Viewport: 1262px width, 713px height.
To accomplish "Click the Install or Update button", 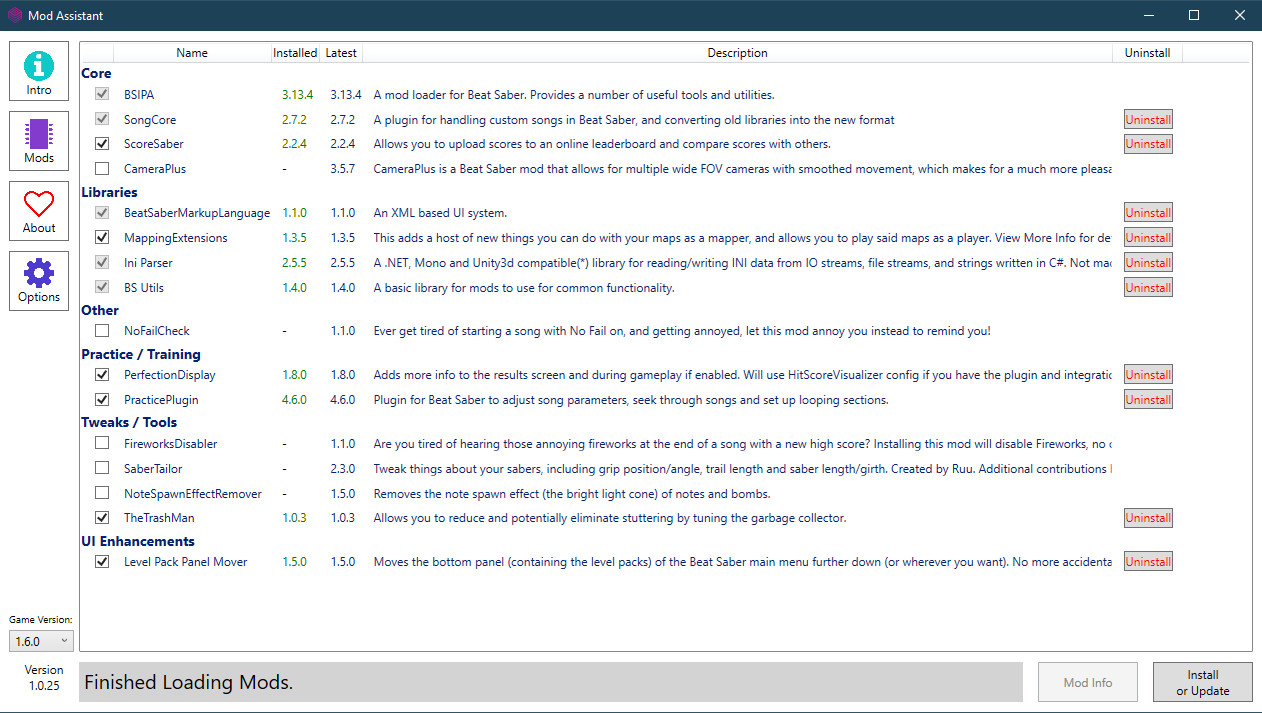I will 1203,683.
